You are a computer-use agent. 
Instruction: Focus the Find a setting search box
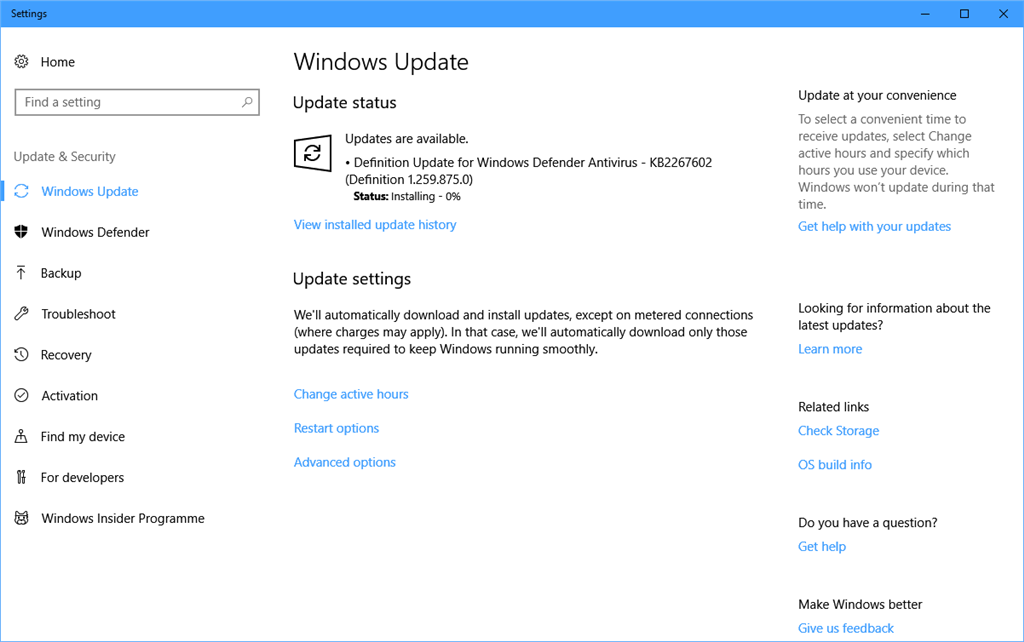click(x=137, y=102)
